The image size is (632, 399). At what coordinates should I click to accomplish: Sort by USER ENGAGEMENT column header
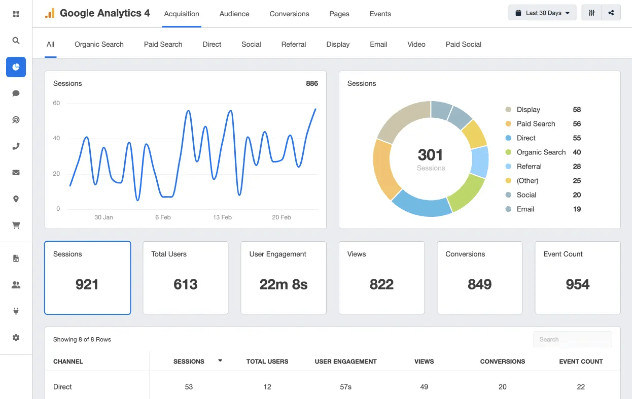click(x=345, y=362)
